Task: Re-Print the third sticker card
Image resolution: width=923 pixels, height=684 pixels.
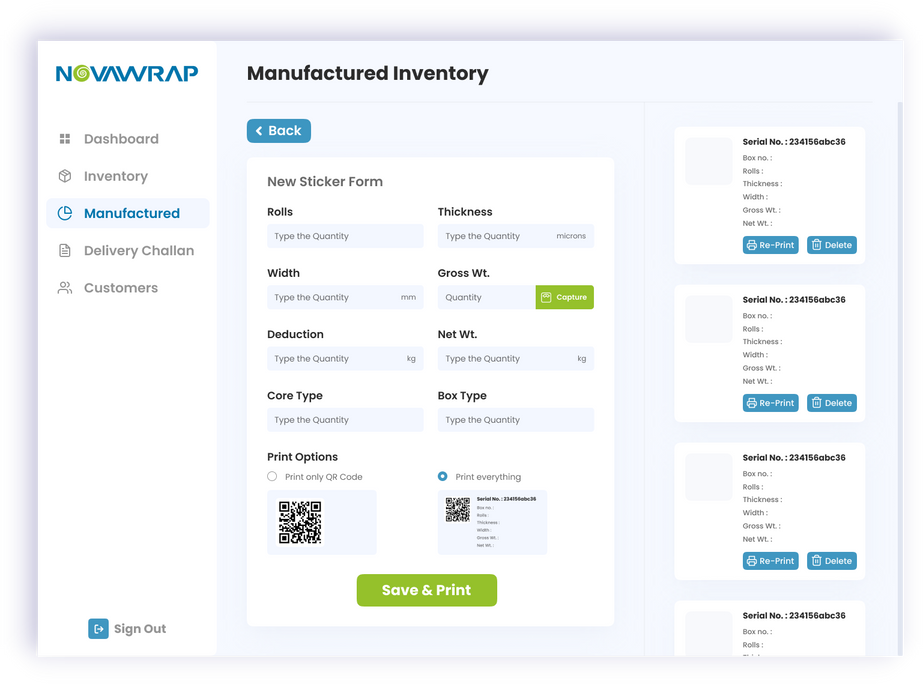Action: pyautogui.click(x=770, y=561)
